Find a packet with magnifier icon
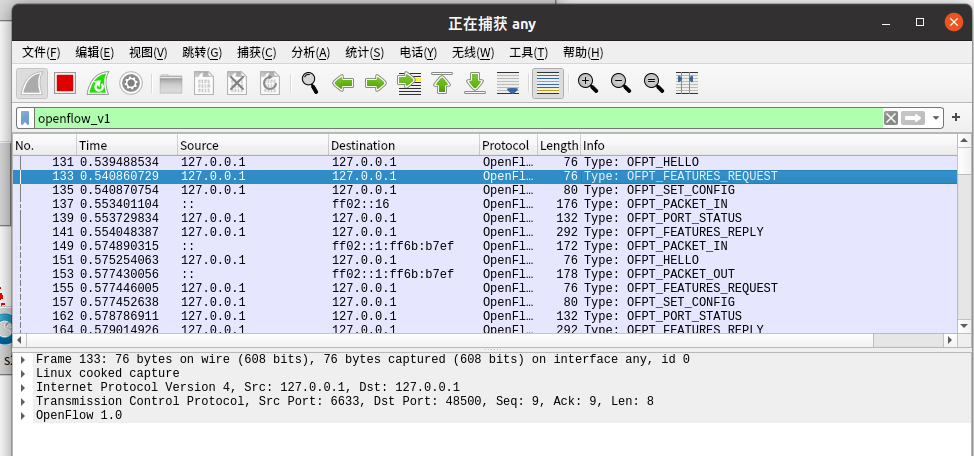 [x=310, y=83]
